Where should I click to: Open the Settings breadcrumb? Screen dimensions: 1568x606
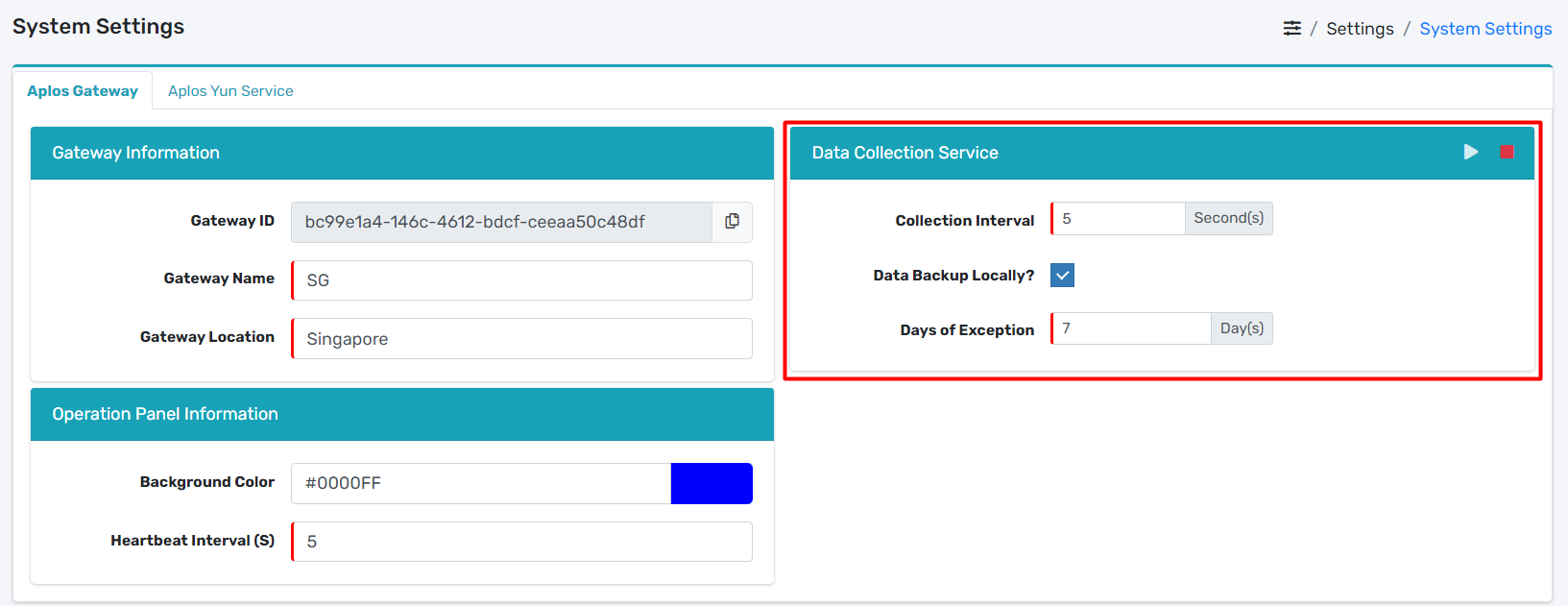click(1360, 29)
